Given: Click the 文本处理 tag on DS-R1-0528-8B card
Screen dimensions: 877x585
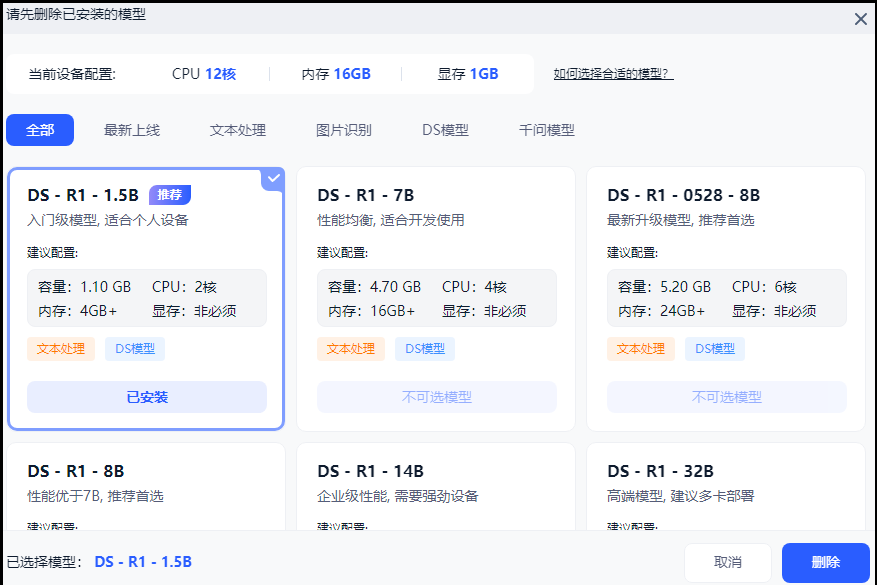Looking at the screenshot, I should 642,348.
